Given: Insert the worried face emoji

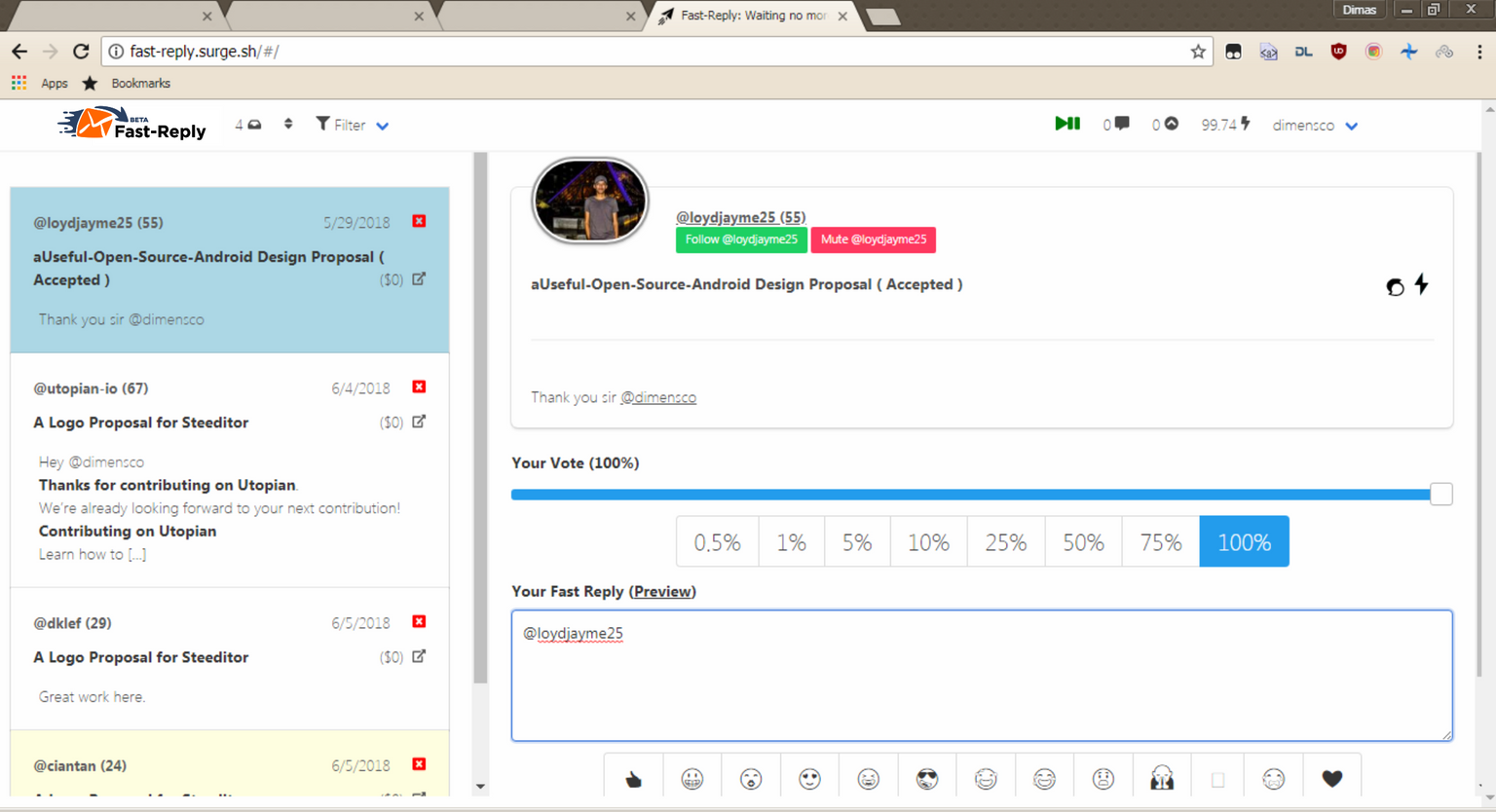Looking at the screenshot, I should coord(1103,779).
